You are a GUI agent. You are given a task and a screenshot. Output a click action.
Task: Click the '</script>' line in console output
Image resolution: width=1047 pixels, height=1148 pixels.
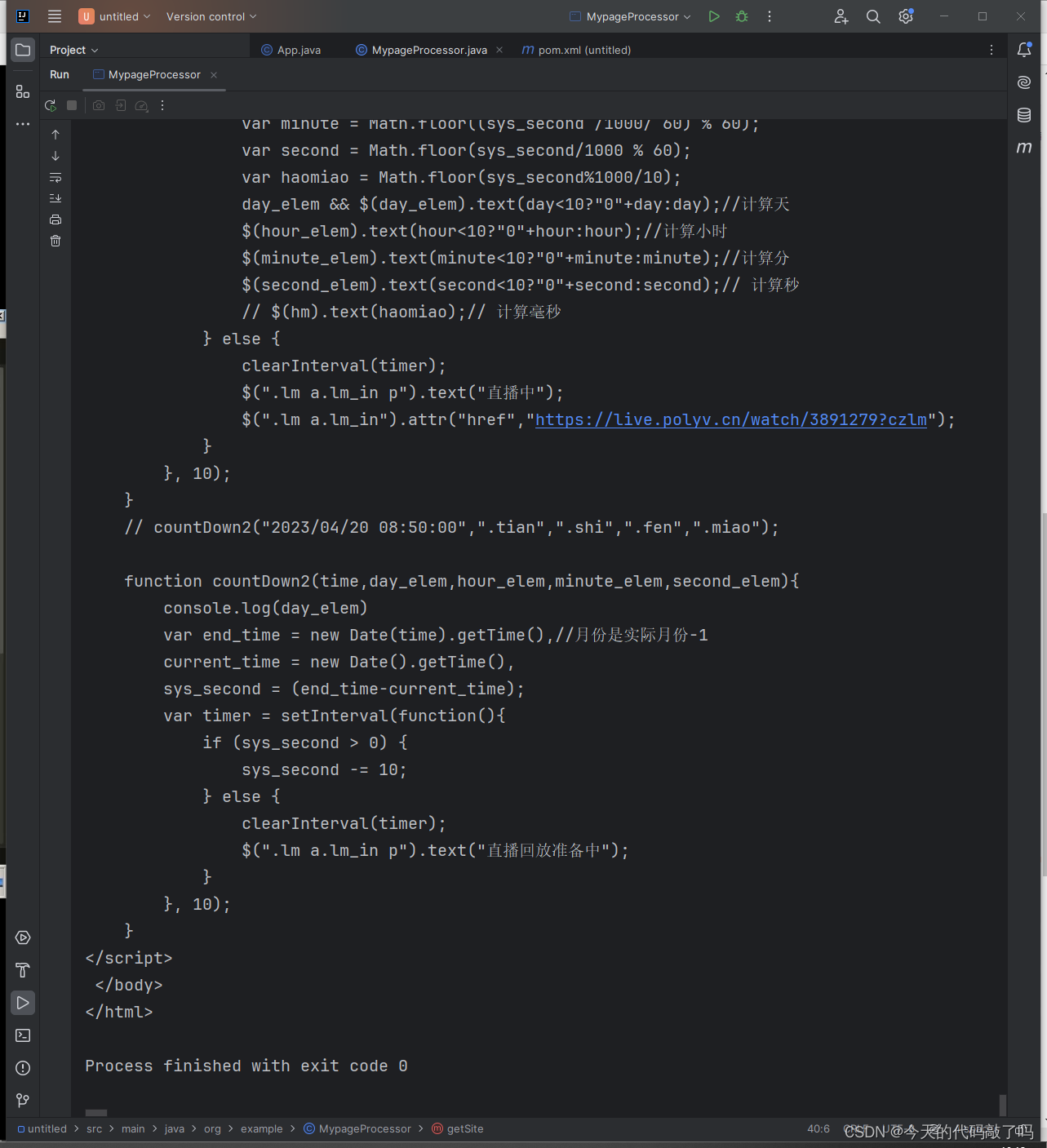[x=129, y=958]
